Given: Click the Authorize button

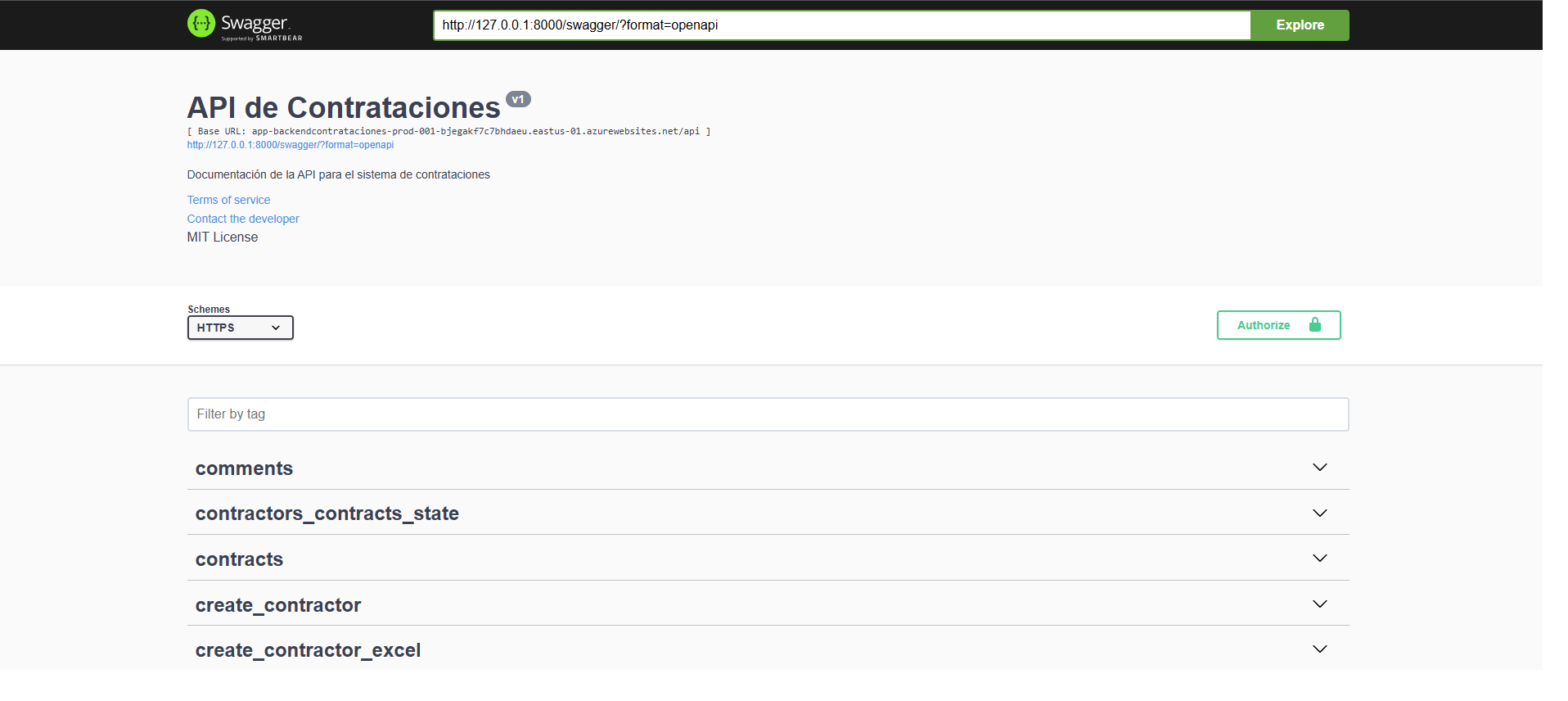Looking at the screenshot, I should 1277,325.
